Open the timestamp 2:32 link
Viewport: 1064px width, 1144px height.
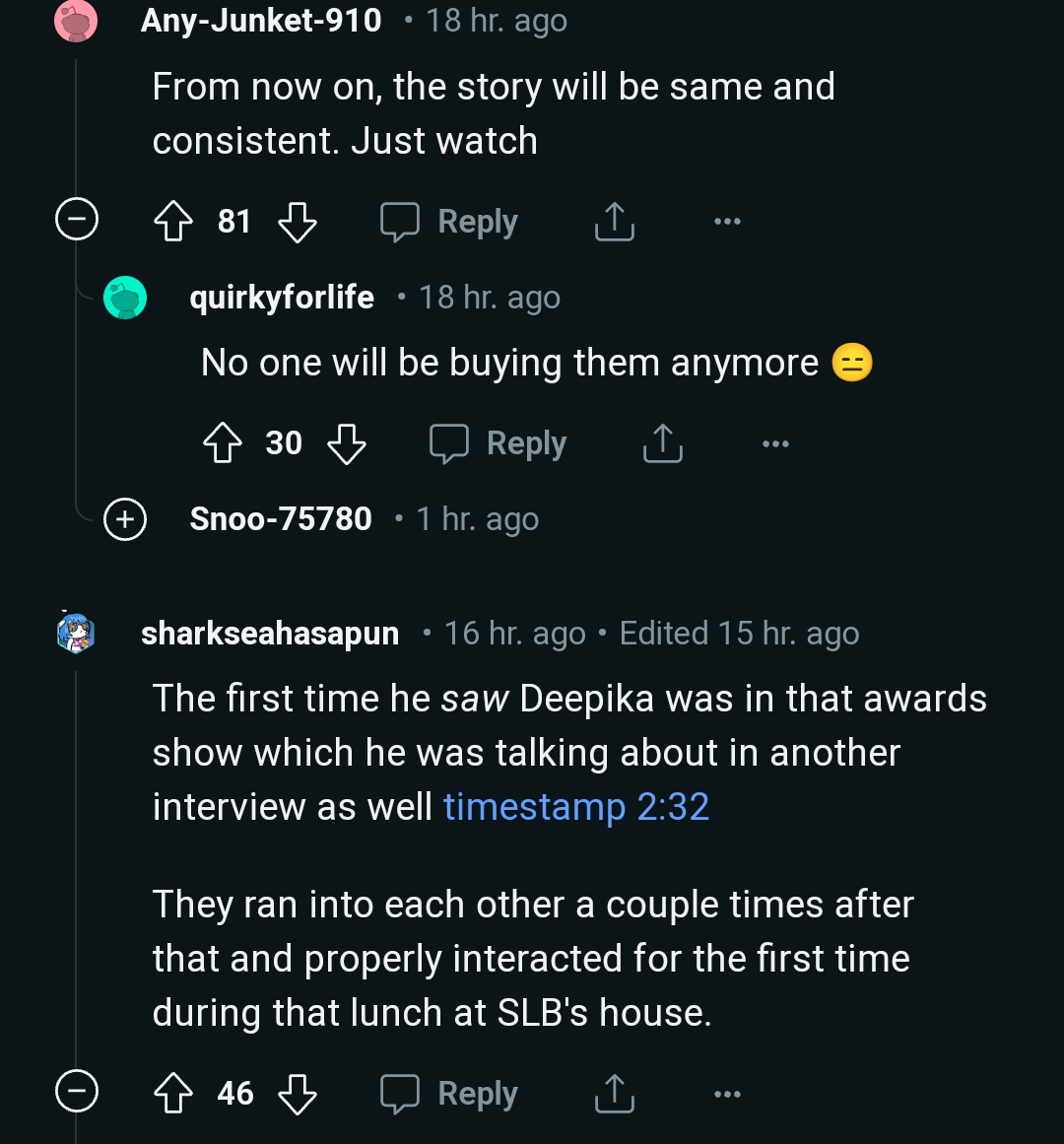click(x=576, y=806)
